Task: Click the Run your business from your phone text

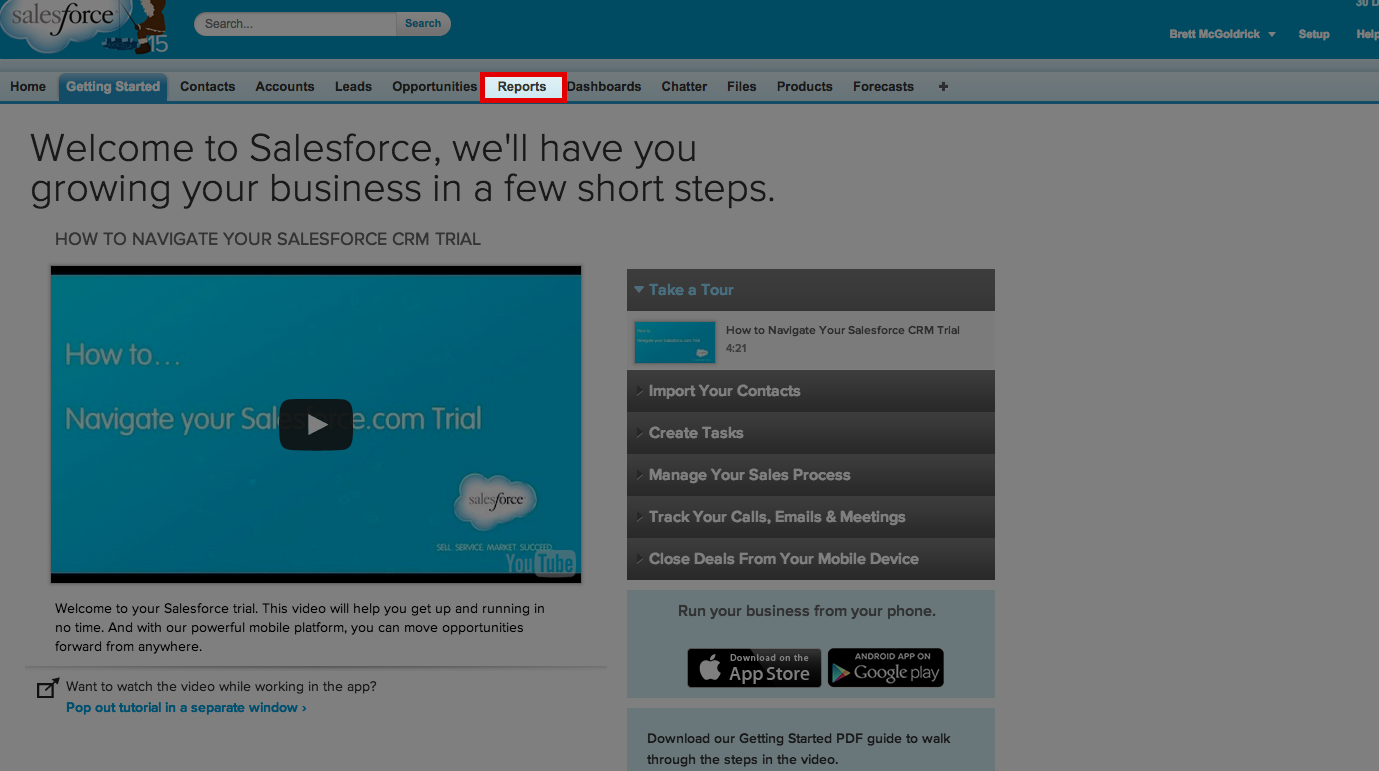Action: click(807, 611)
